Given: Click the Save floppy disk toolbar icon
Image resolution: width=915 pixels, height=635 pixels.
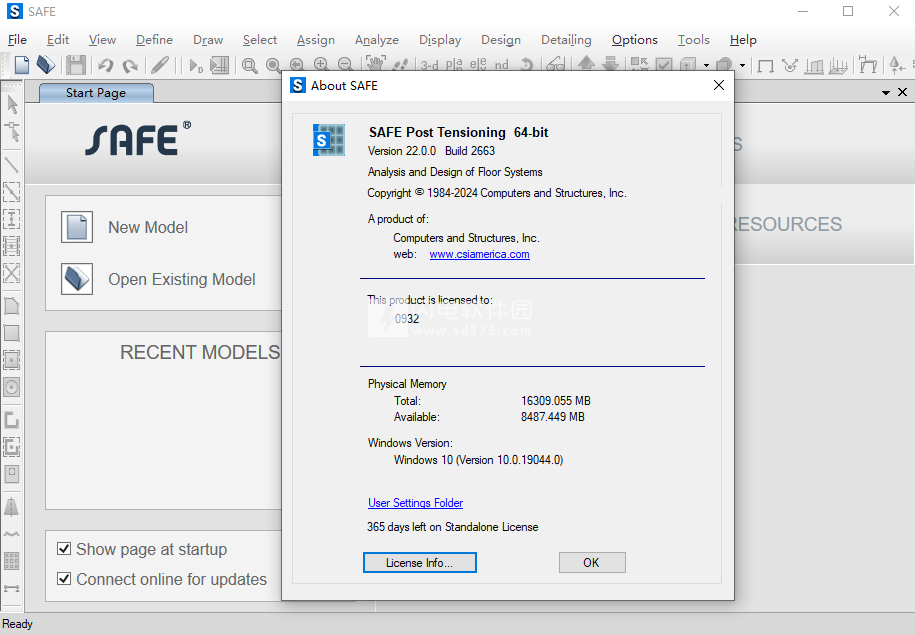Looking at the screenshot, I should (76, 64).
